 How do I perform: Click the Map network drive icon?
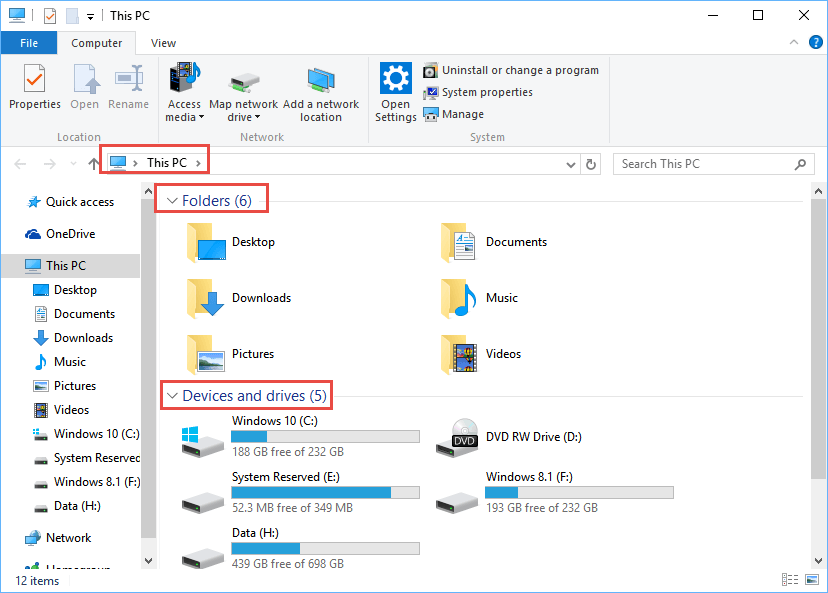(243, 82)
